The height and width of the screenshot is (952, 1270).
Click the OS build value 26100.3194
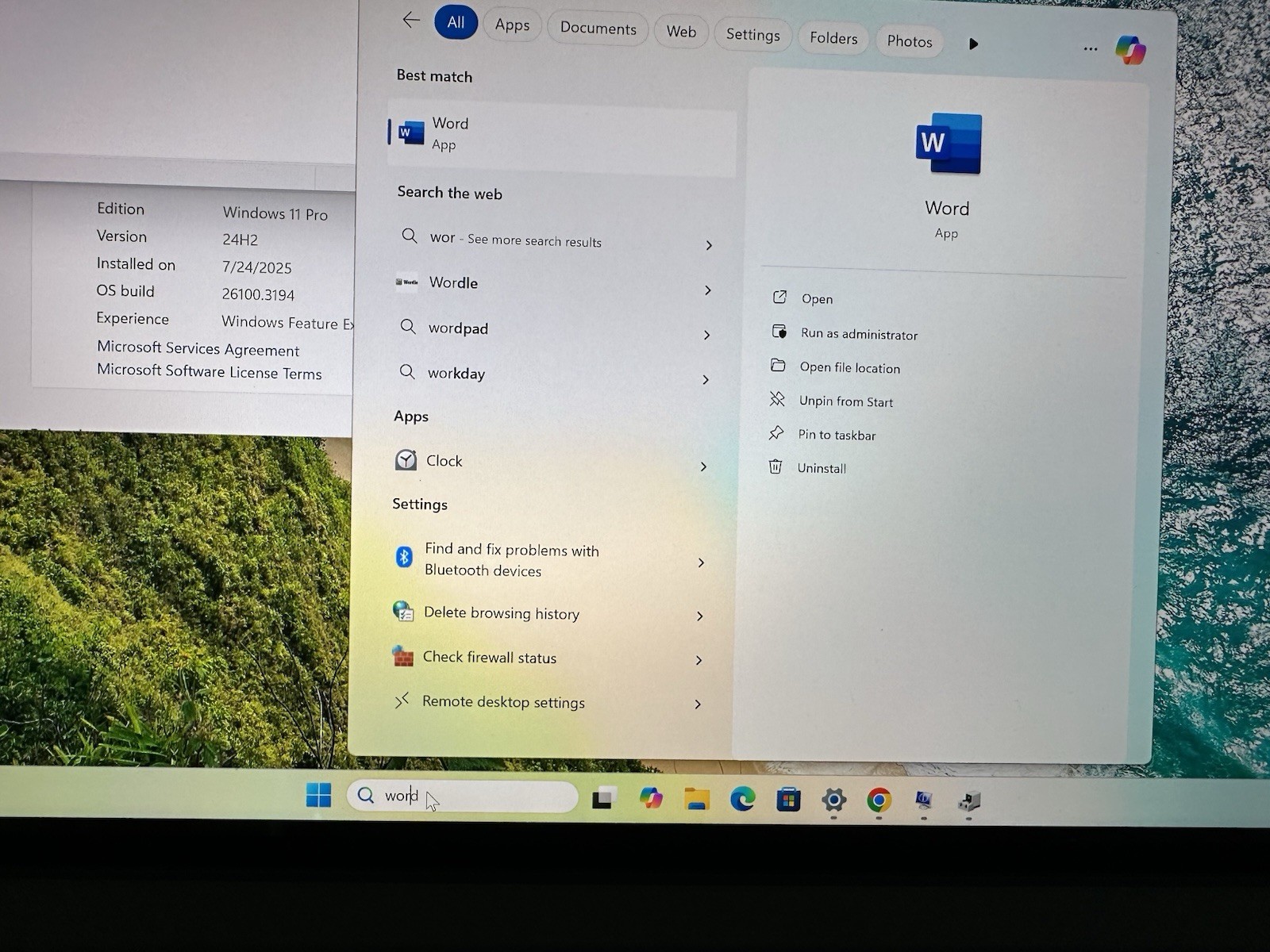pyautogui.click(x=258, y=294)
